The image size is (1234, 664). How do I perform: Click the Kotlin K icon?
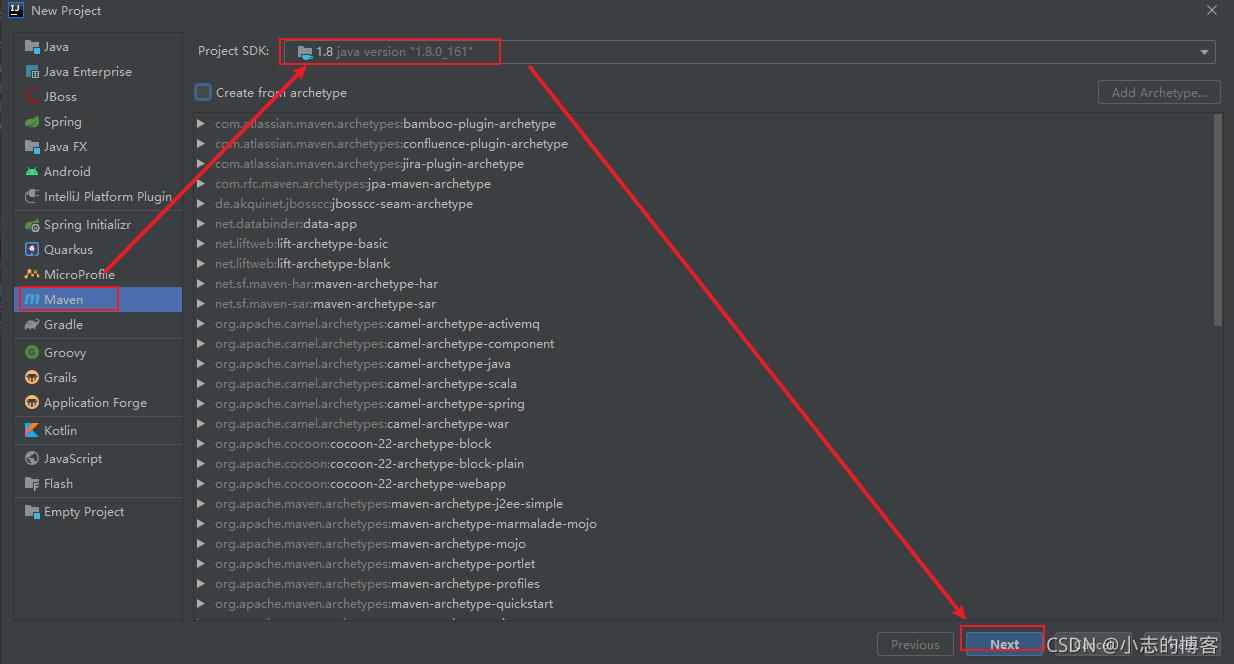[32, 430]
